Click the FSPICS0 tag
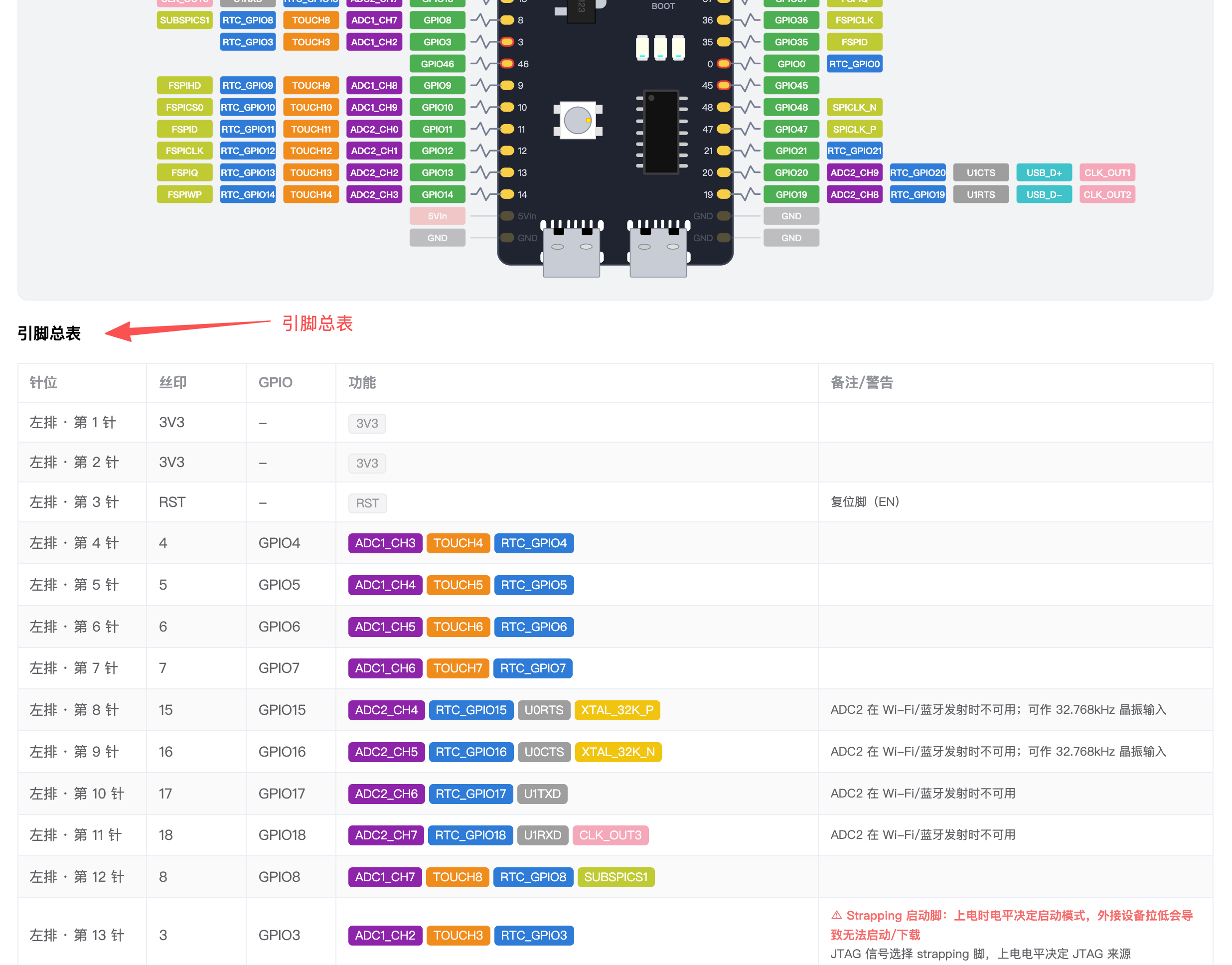This screenshot has width=1232, height=965. tap(184, 107)
